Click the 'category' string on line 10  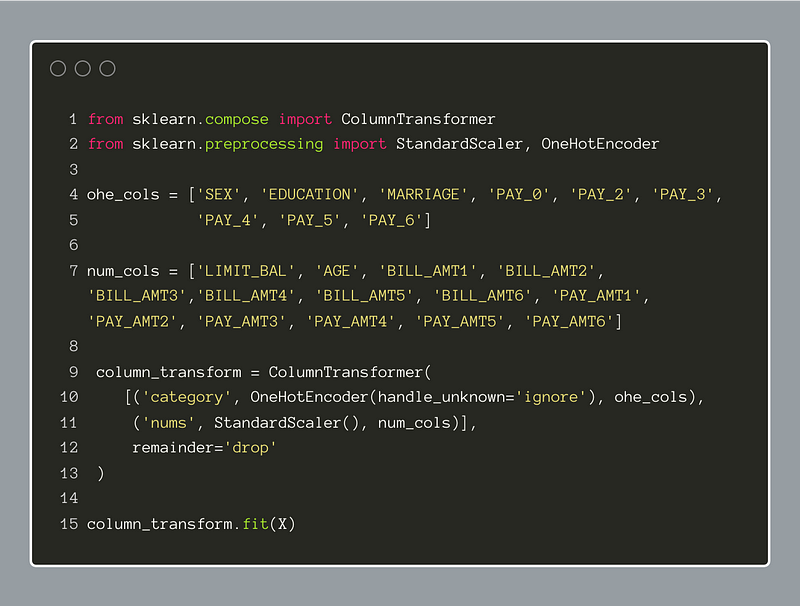187,397
